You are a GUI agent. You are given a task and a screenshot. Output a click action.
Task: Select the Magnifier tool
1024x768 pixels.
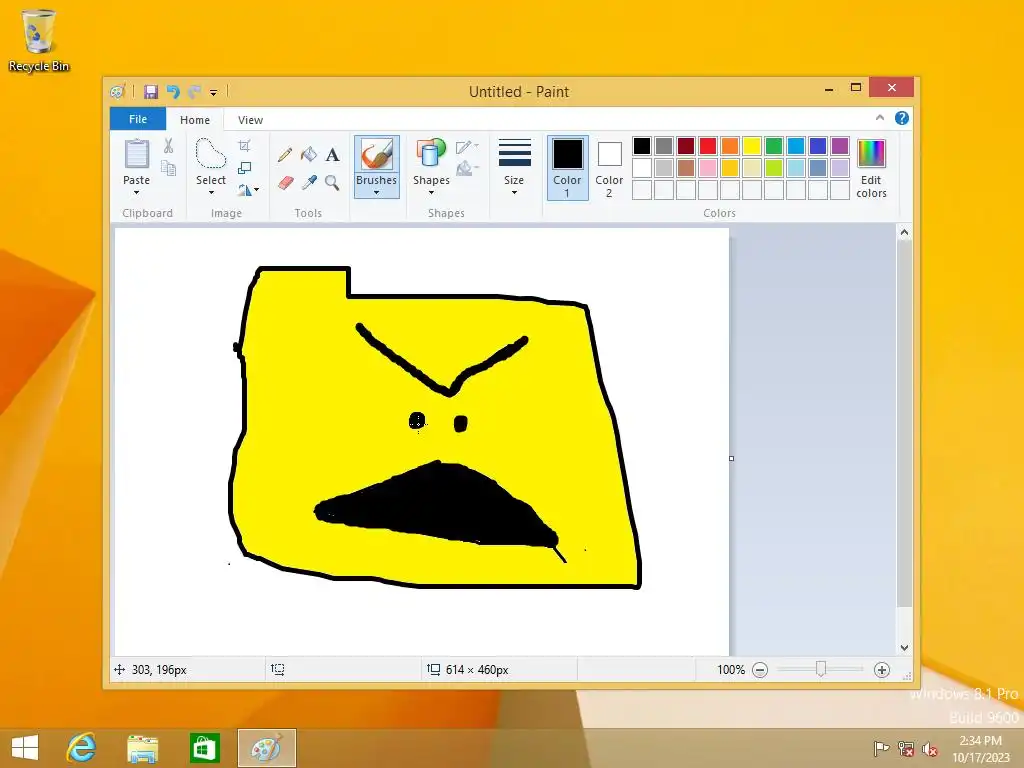point(332,182)
